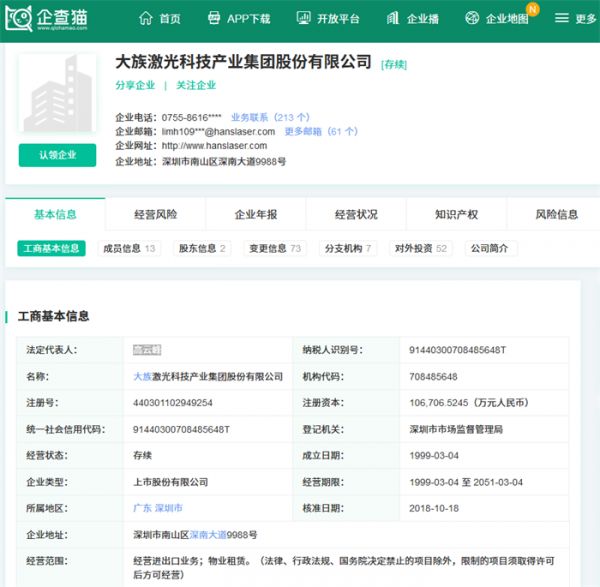Open 更多邮箱 (61 个) link
This screenshot has height=587, width=600.
[x=321, y=132]
